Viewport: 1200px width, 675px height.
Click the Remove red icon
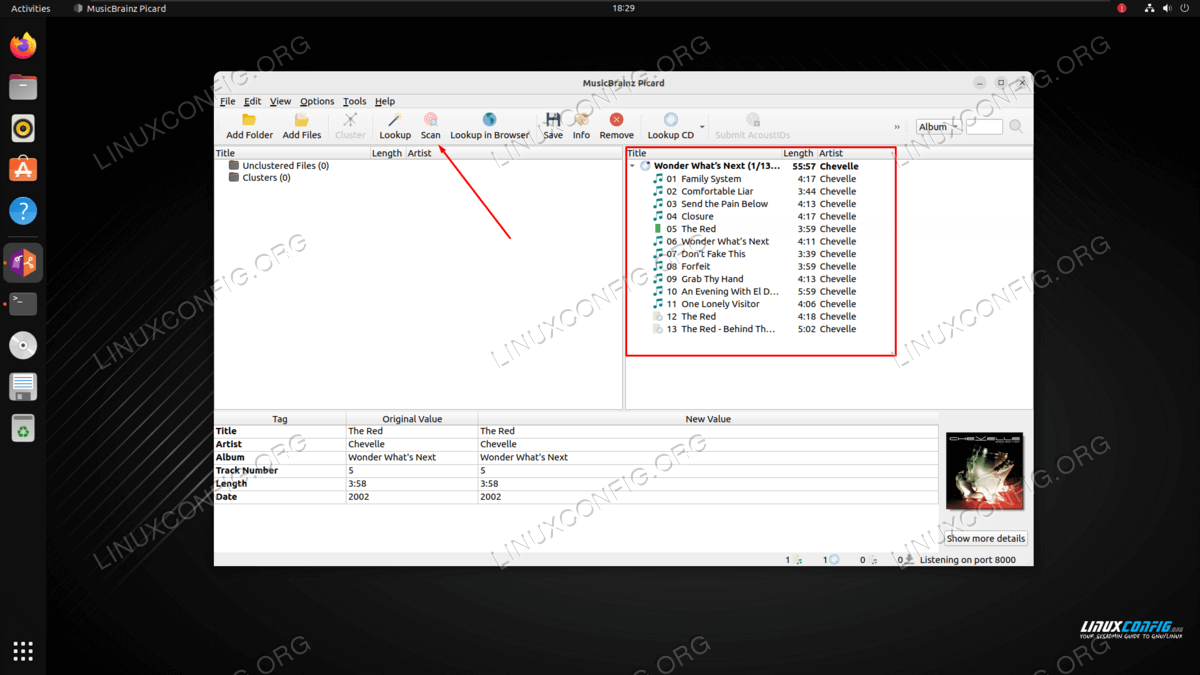616,120
